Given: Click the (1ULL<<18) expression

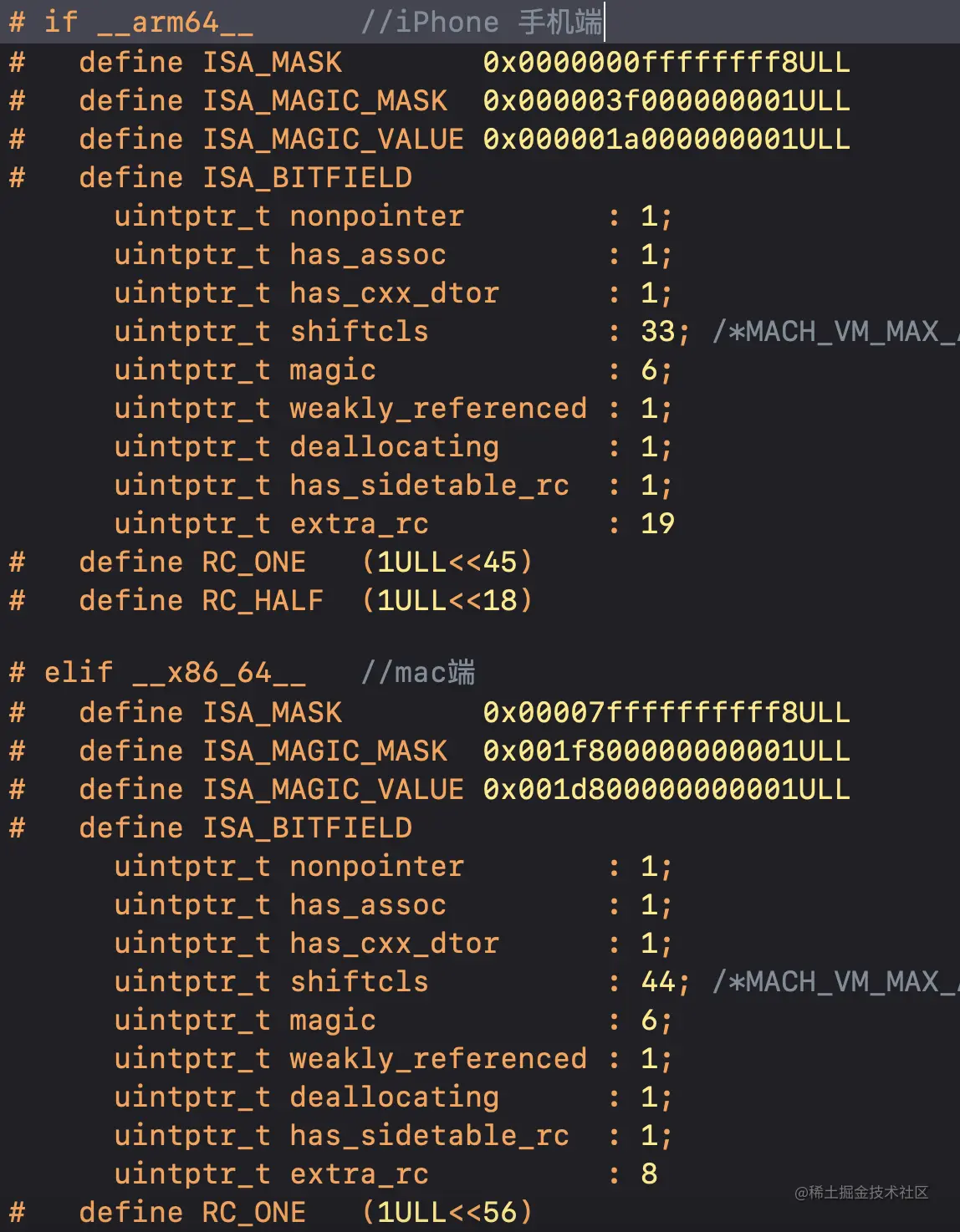Looking at the screenshot, I should click(447, 600).
